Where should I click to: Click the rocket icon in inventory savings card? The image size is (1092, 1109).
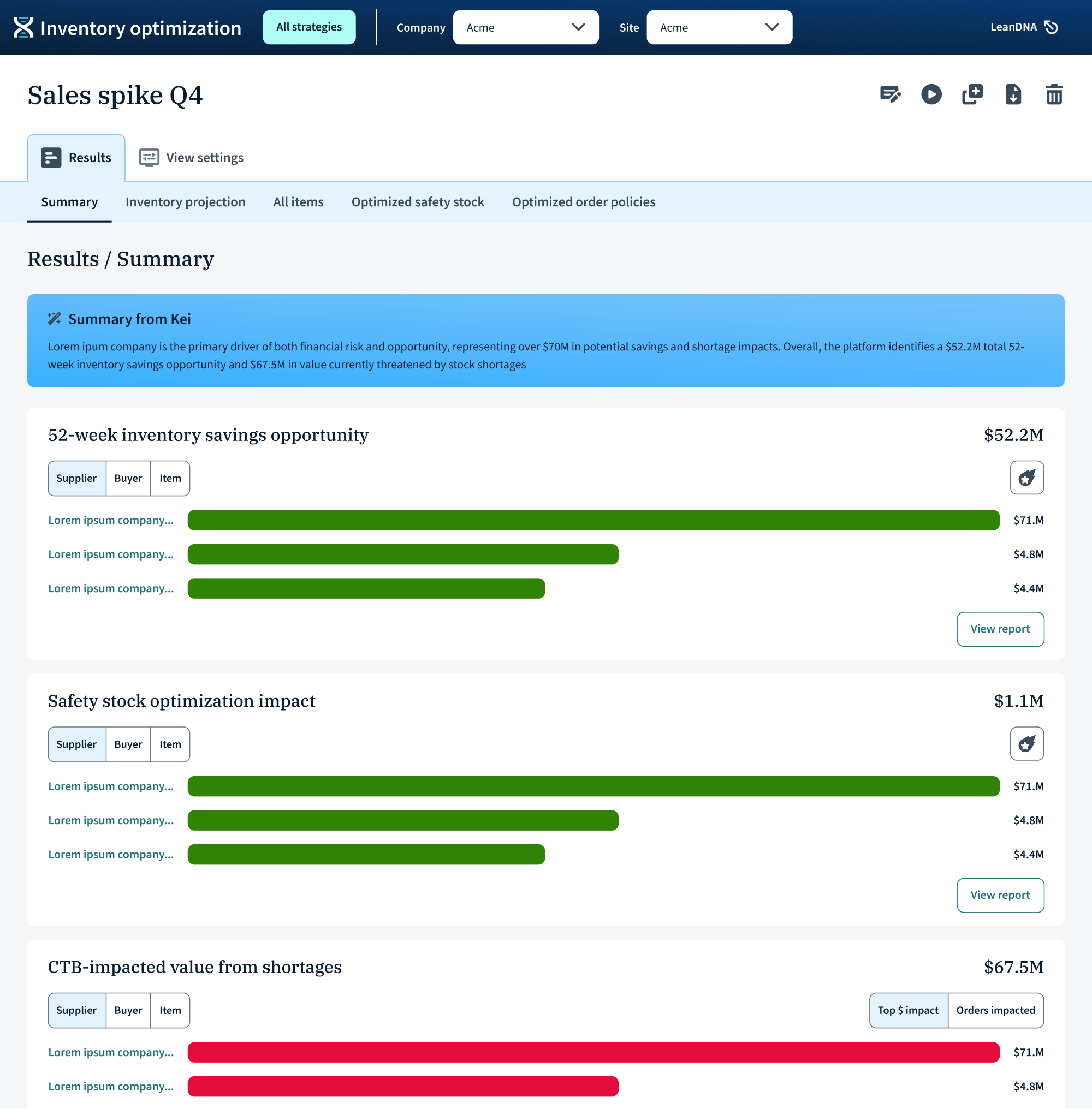click(x=1026, y=478)
